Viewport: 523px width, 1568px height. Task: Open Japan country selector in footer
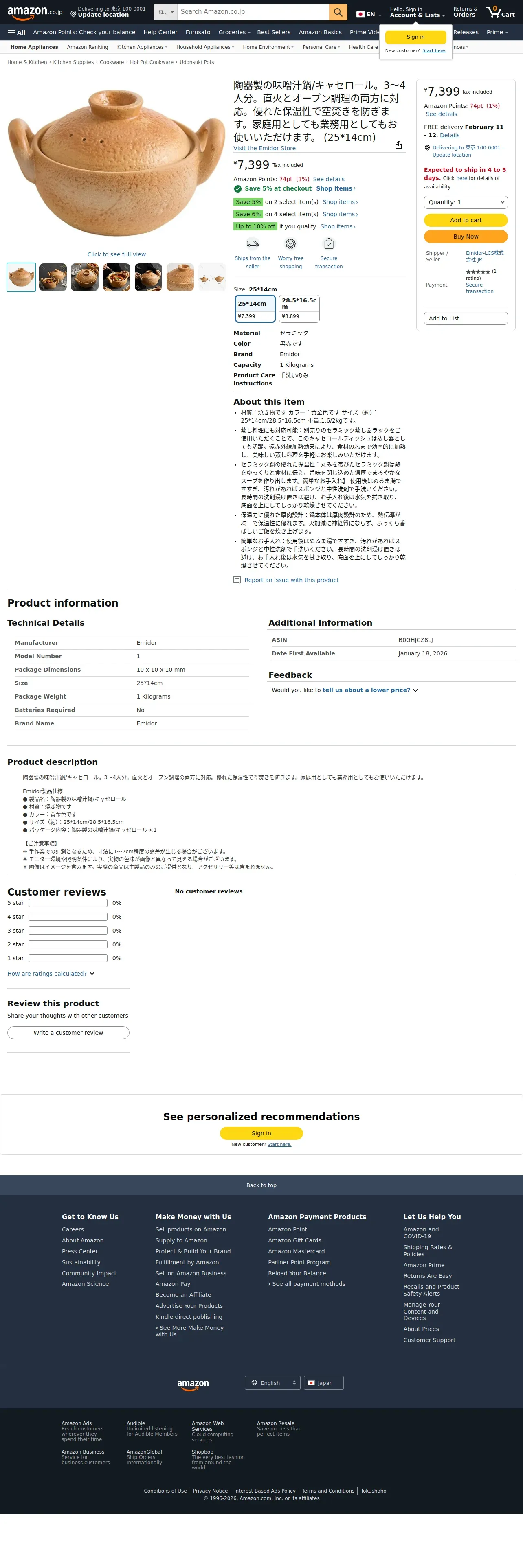tap(324, 1383)
